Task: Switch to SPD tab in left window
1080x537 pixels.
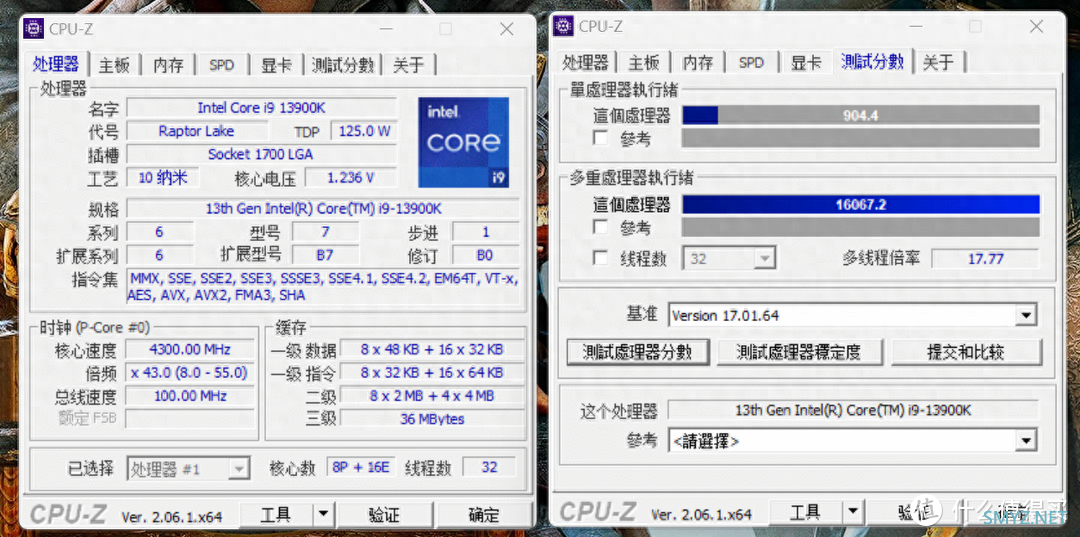Action: 222,65
